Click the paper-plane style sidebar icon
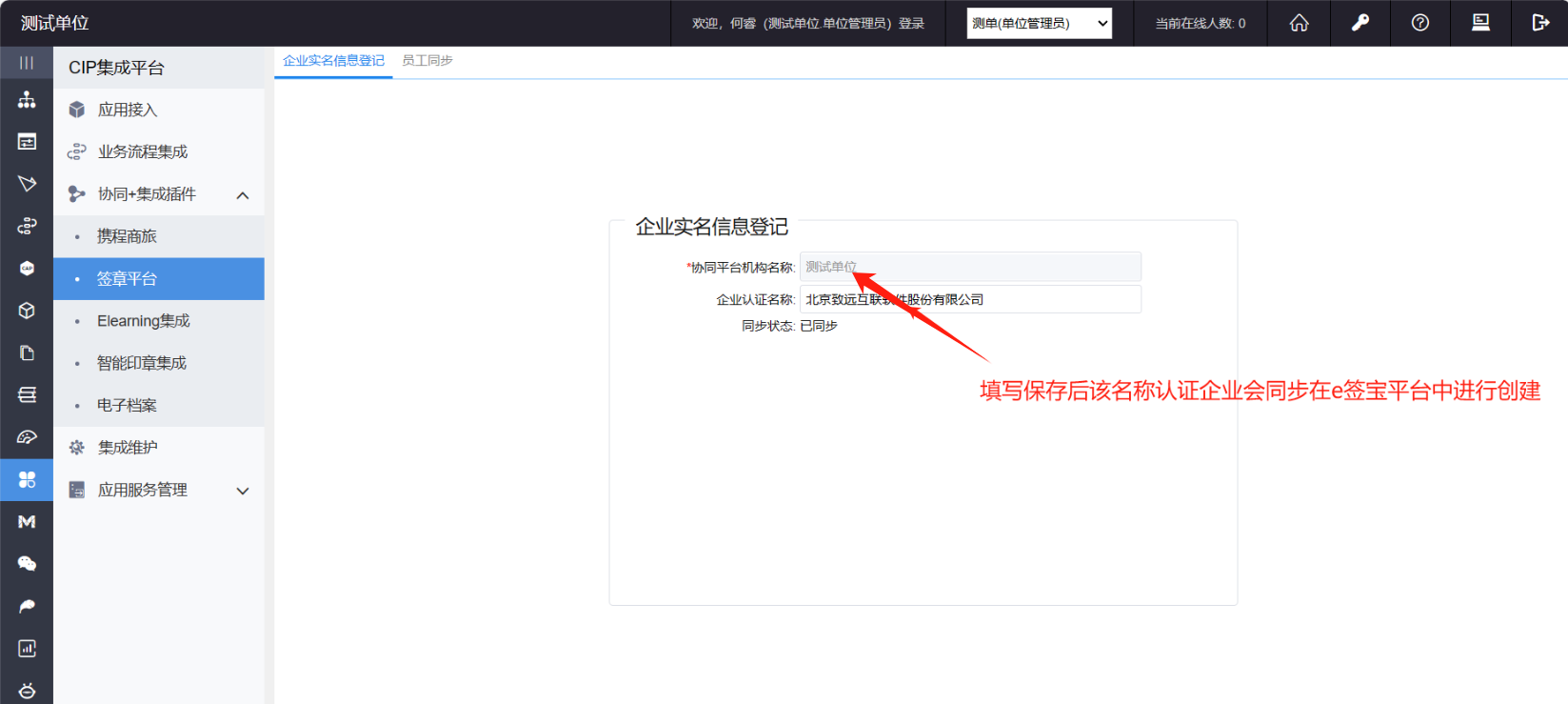 point(27,184)
